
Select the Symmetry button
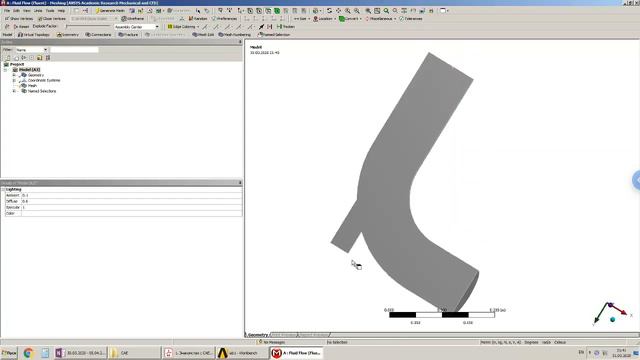pyautogui.click(x=68, y=35)
